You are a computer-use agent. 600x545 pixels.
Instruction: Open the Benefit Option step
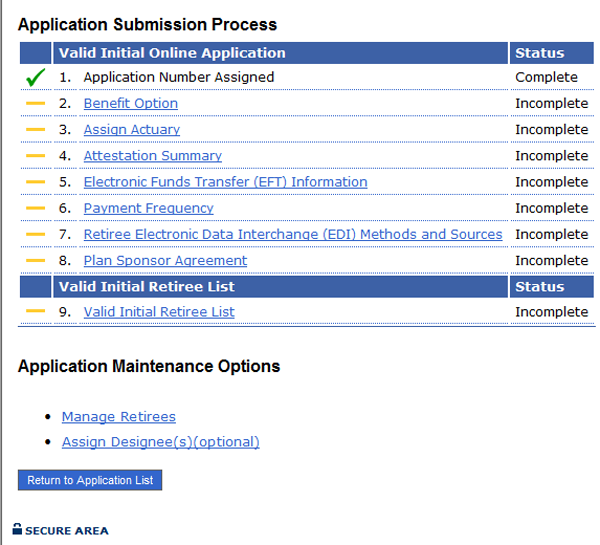[130, 104]
